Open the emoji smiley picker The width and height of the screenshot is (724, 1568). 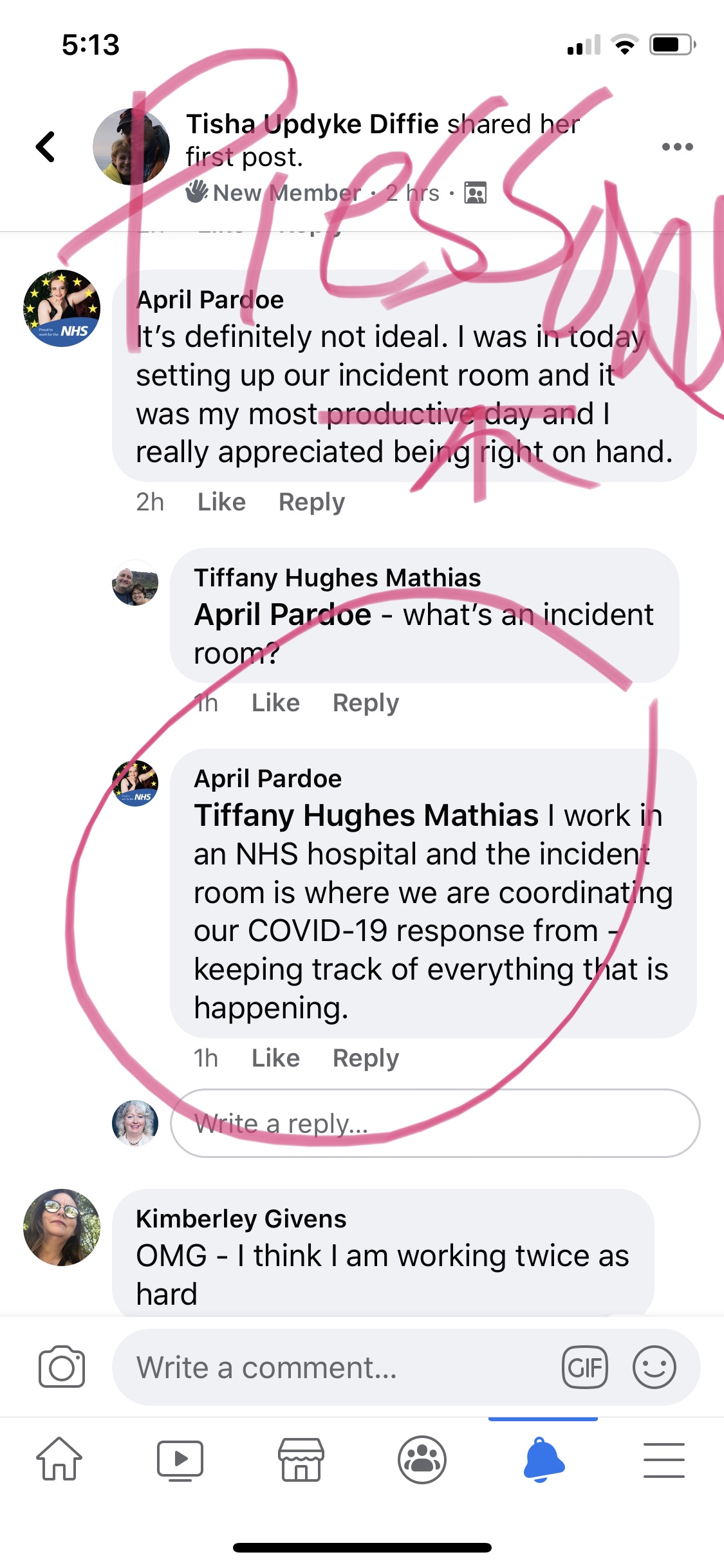pyautogui.click(x=654, y=1367)
